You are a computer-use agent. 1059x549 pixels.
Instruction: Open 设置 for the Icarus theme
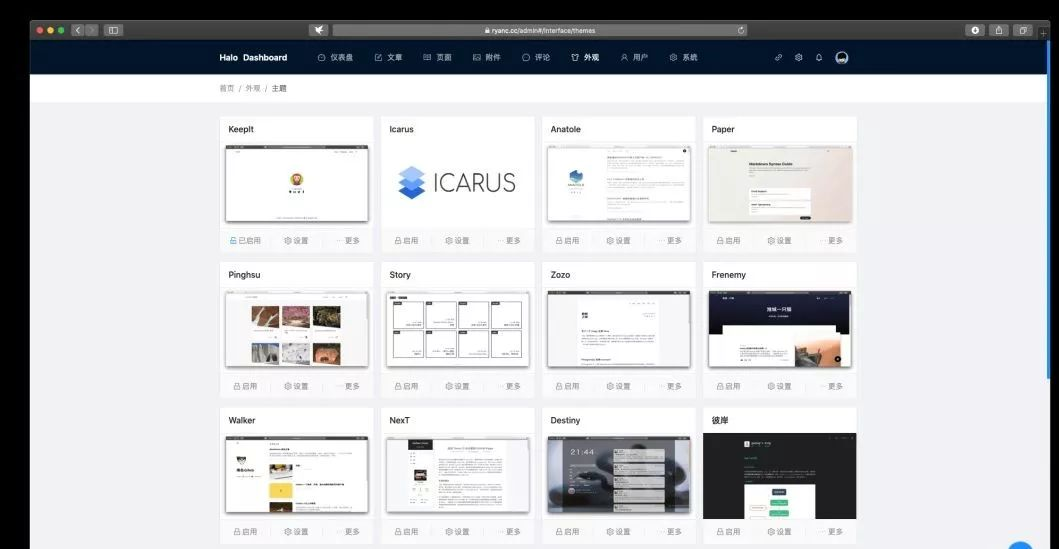[457, 240]
